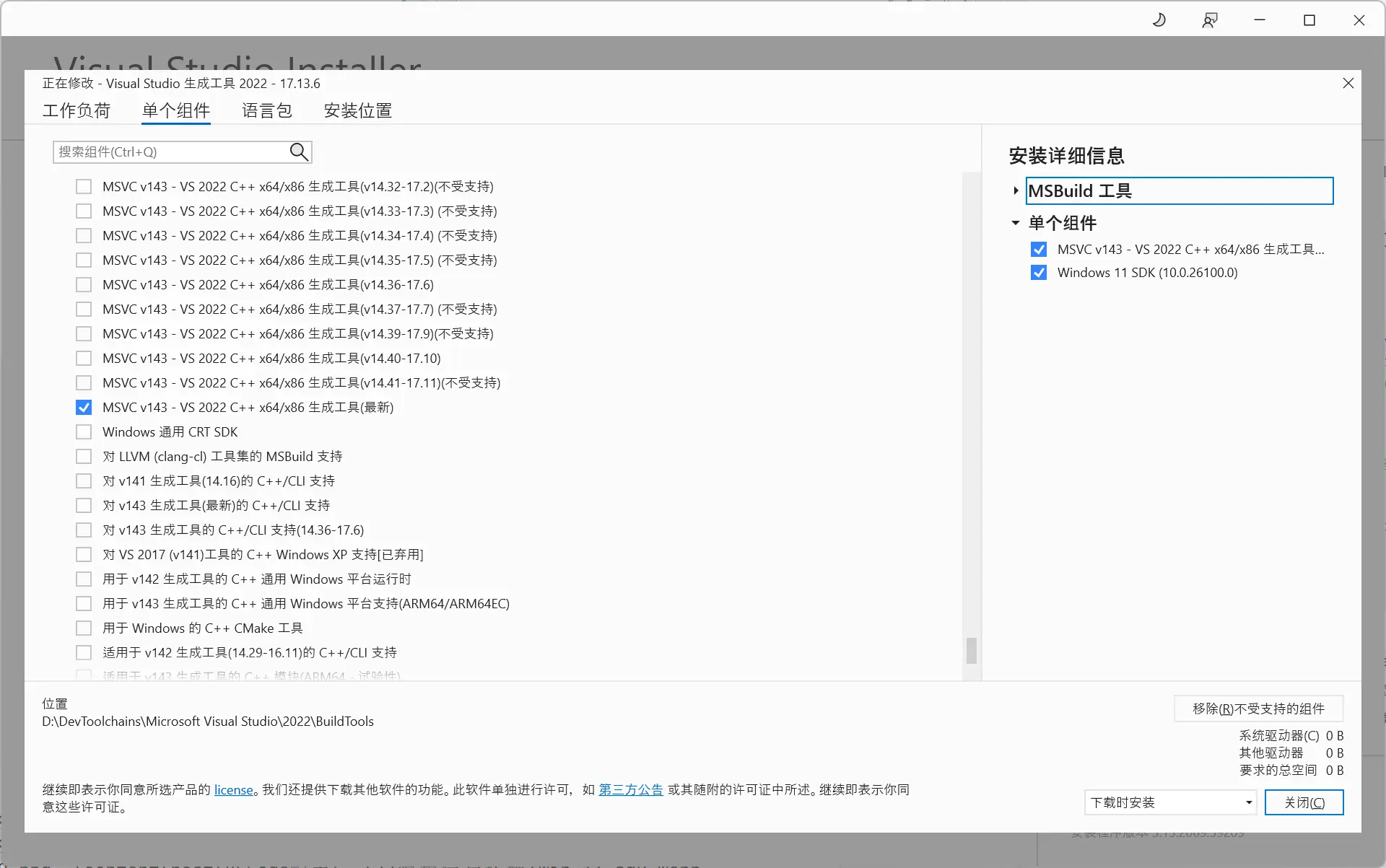Viewport: 1386px width, 868px height.
Task: Click the component list scrollbar thumb
Action: click(972, 650)
